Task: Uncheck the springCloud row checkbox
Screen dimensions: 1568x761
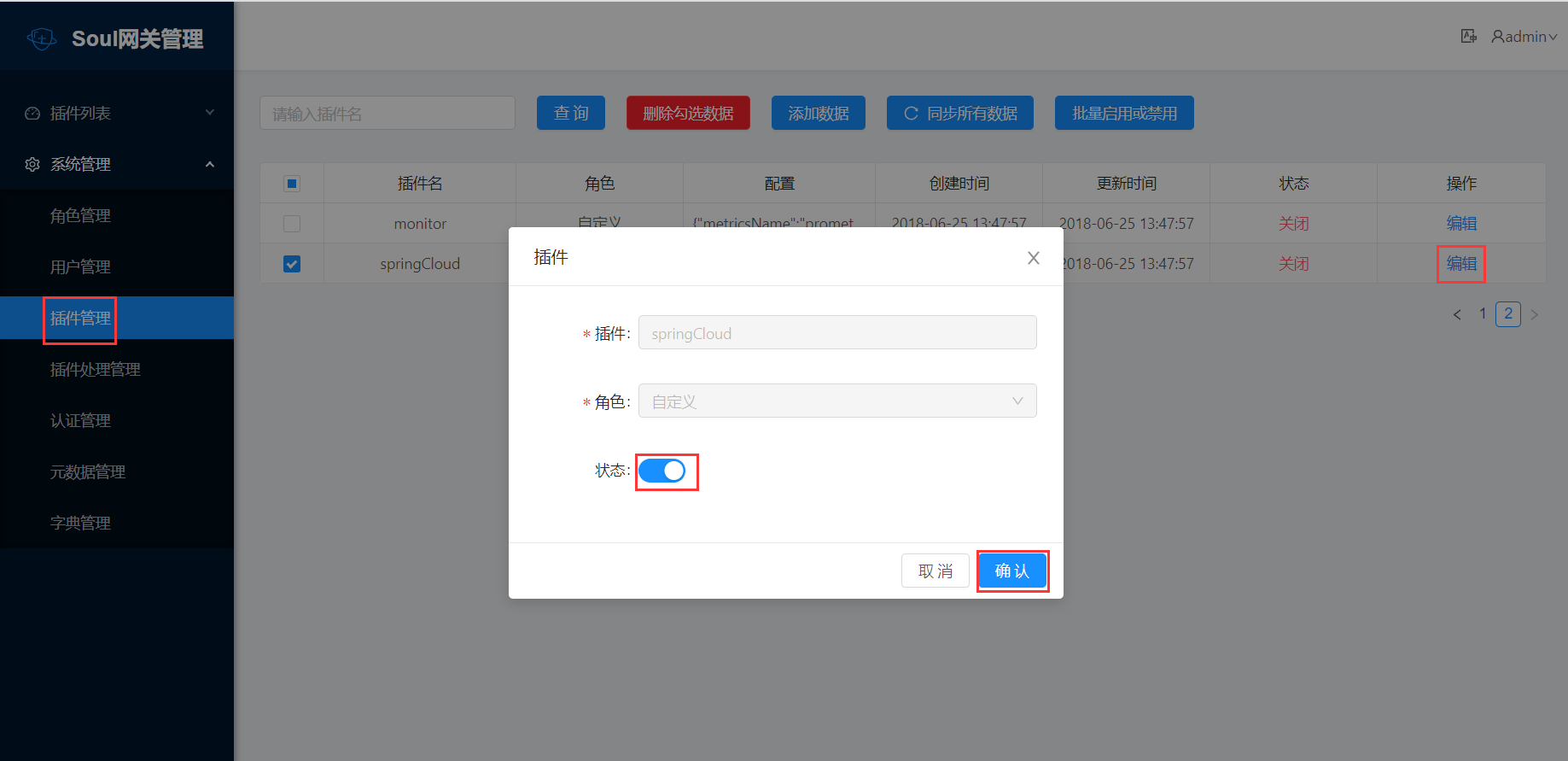Action: point(292,264)
